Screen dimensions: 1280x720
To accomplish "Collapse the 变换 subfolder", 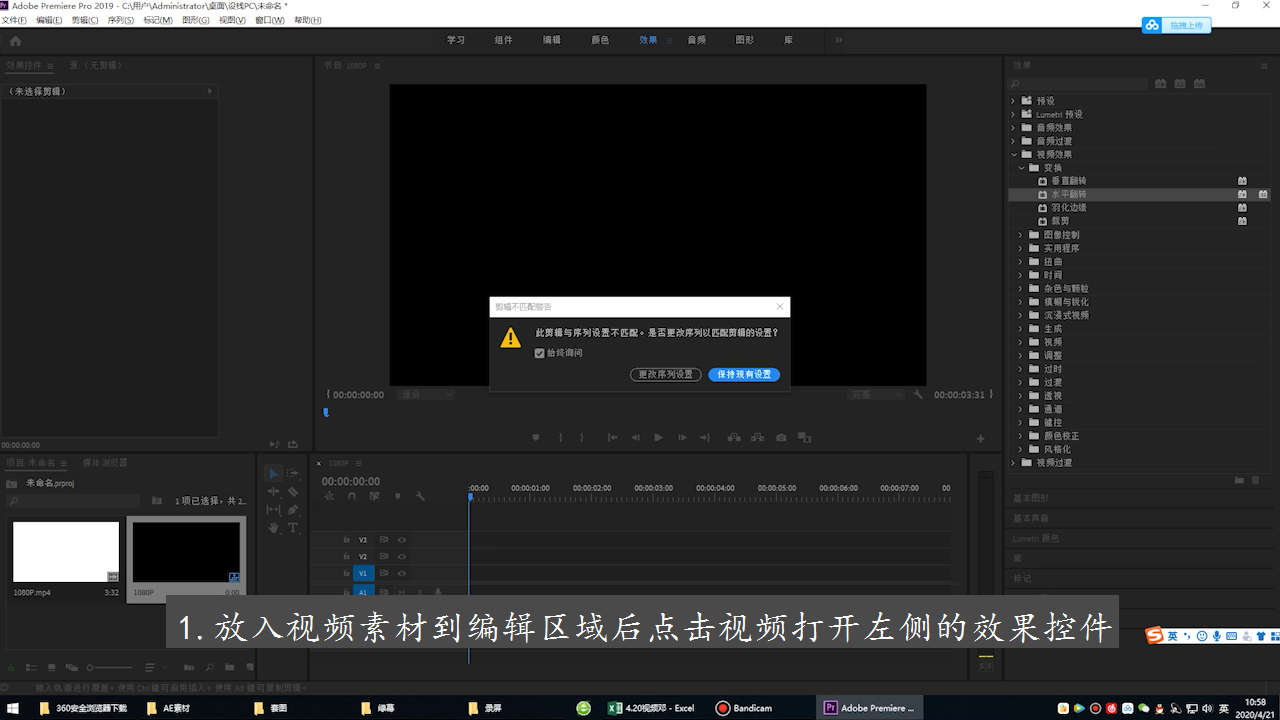I will click(x=1021, y=168).
